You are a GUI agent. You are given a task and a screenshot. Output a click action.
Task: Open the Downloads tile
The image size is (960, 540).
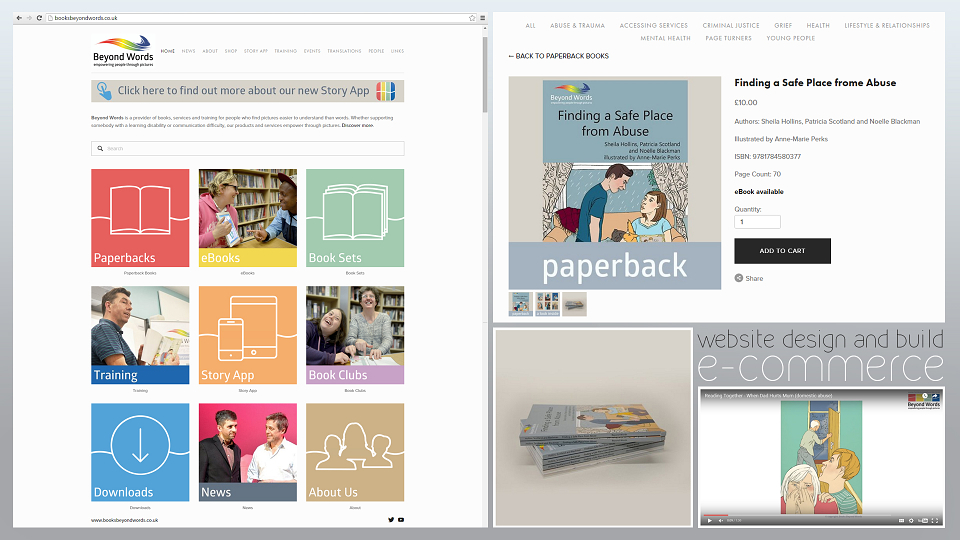click(140, 452)
